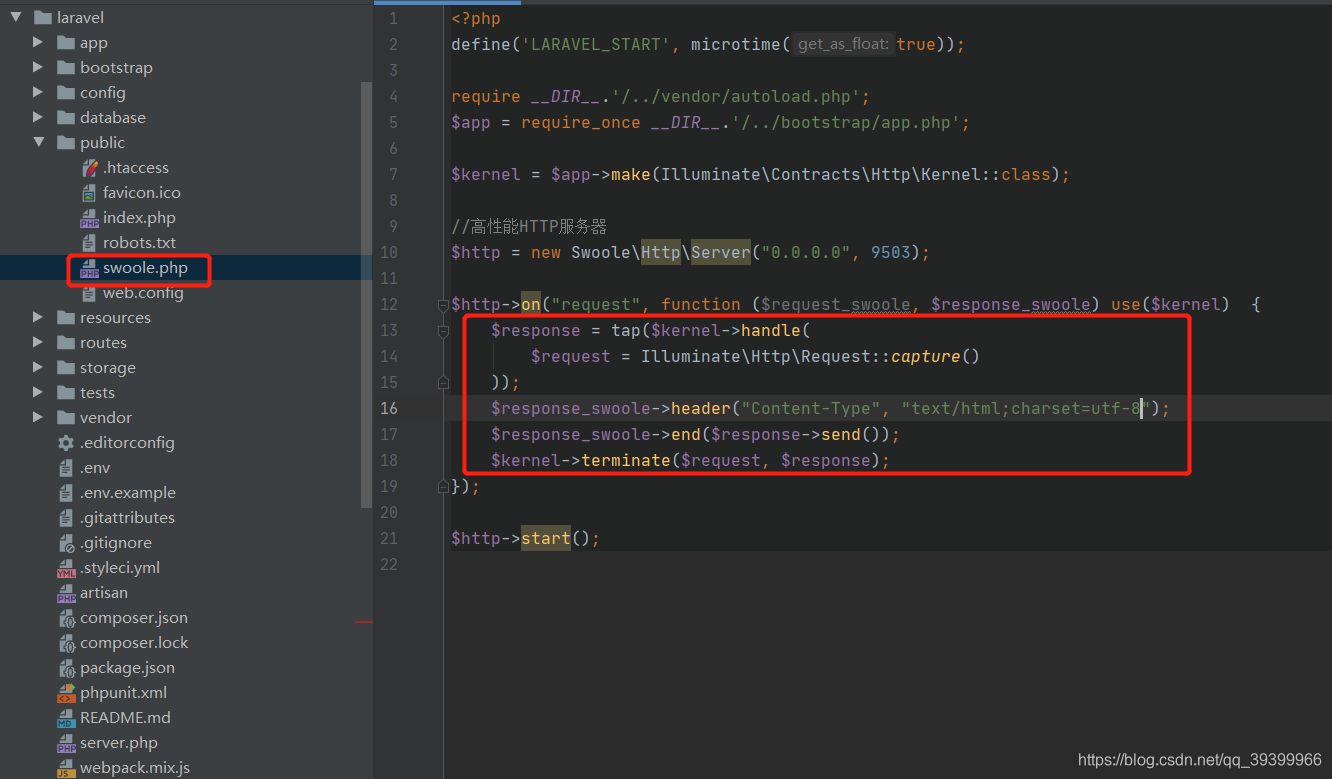Open the CSDN blog watermark link
The image size is (1332, 779).
[x=1198, y=759]
